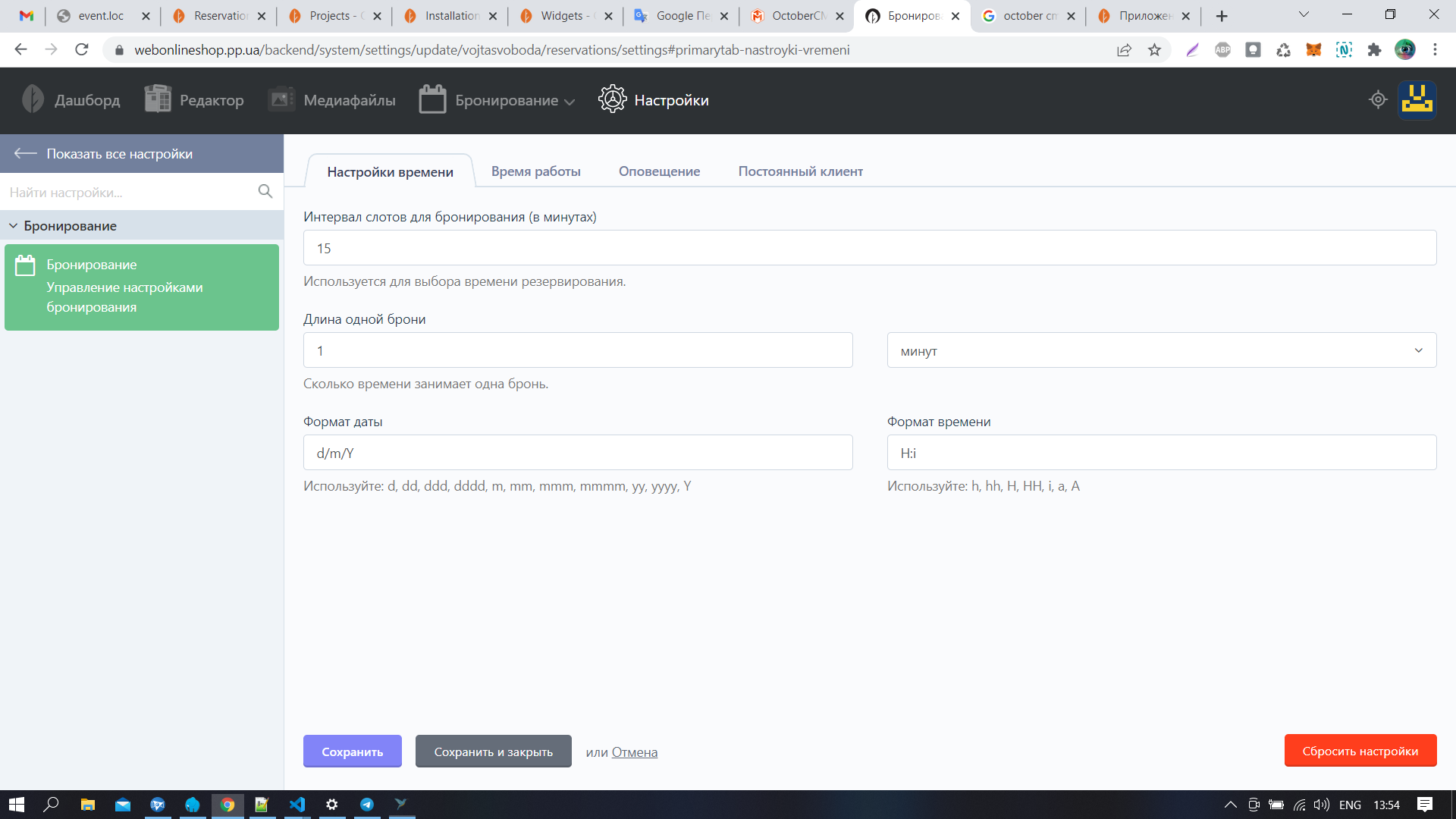Click the Сохранить button
1456x819 pixels.
point(352,752)
